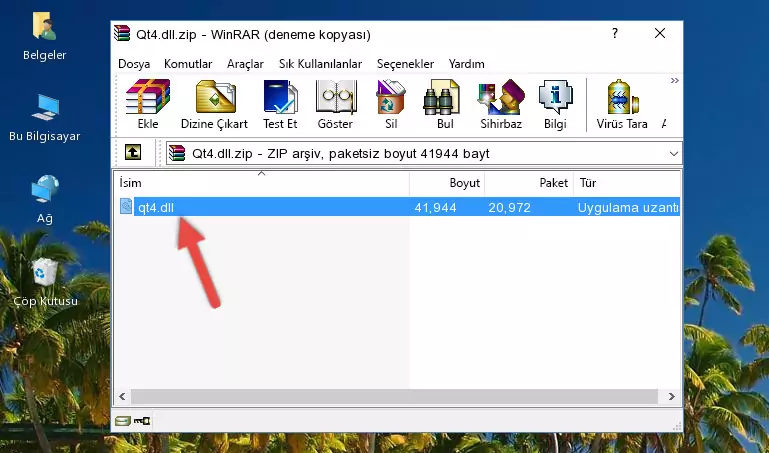Open the Komutlar menu
The width and height of the screenshot is (769, 453).
coord(188,64)
